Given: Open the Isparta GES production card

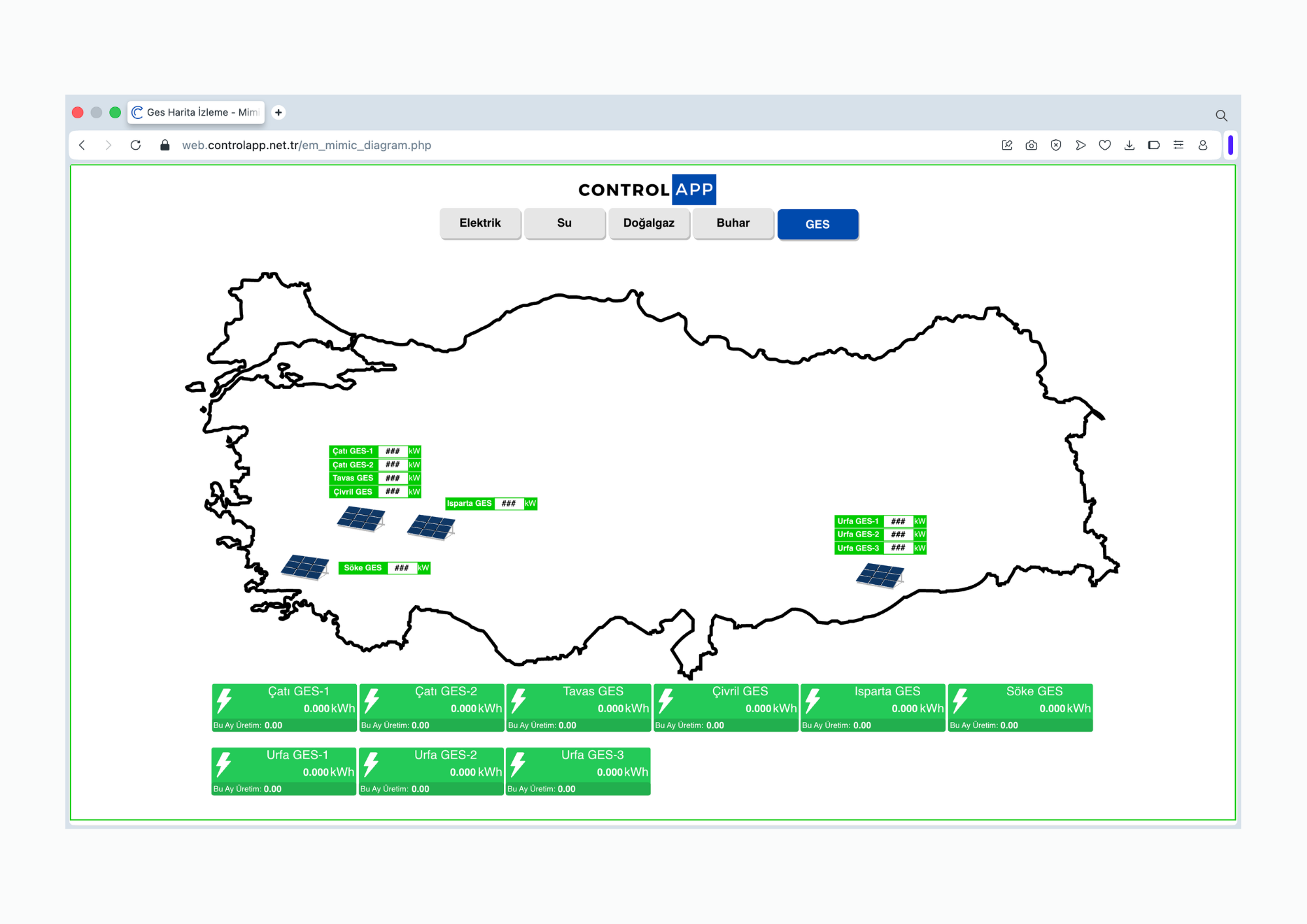Looking at the screenshot, I should tap(873, 708).
